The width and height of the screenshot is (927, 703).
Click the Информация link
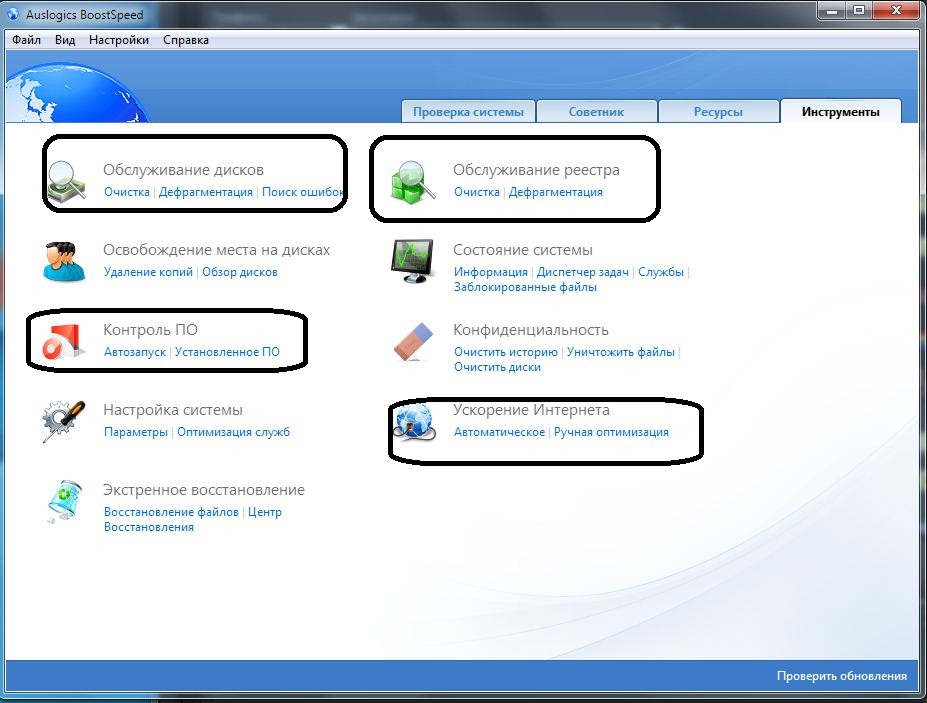point(491,272)
